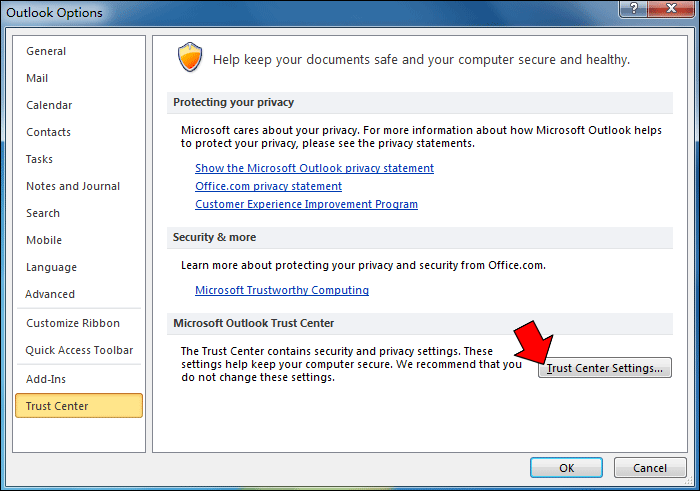Follow the Office.com privacy statement link
This screenshot has width=700, height=491.
point(268,186)
